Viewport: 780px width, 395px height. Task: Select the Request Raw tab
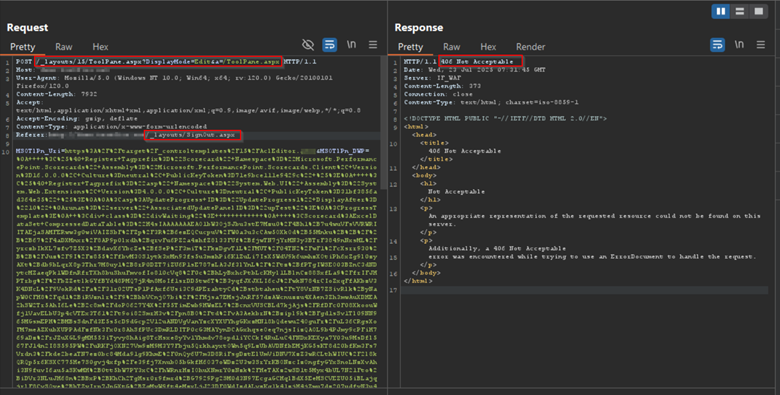click(x=64, y=47)
